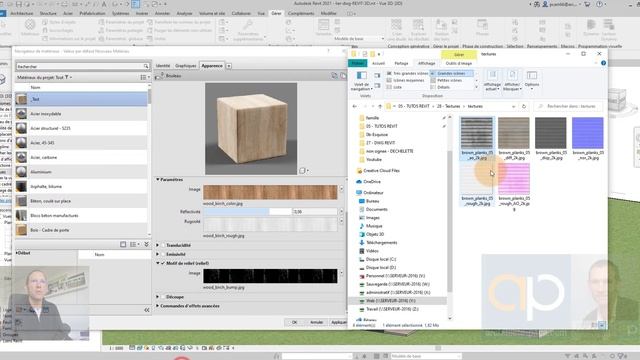Select the Apparence tab
640x360 pixels.
(212, 66)
